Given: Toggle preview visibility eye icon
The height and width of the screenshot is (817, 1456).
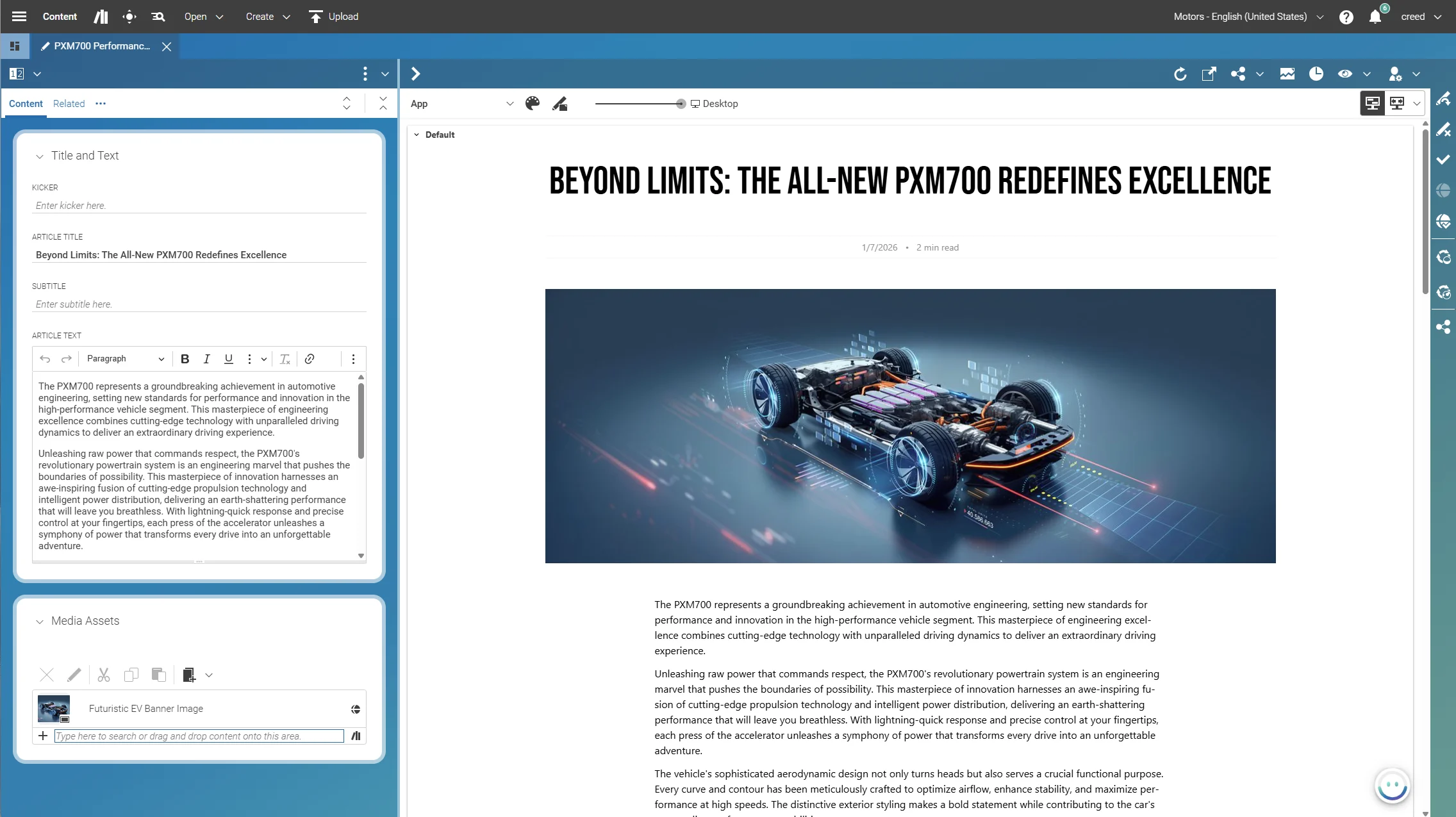Looking at the screenshot, I should (x=1345, y=74).
